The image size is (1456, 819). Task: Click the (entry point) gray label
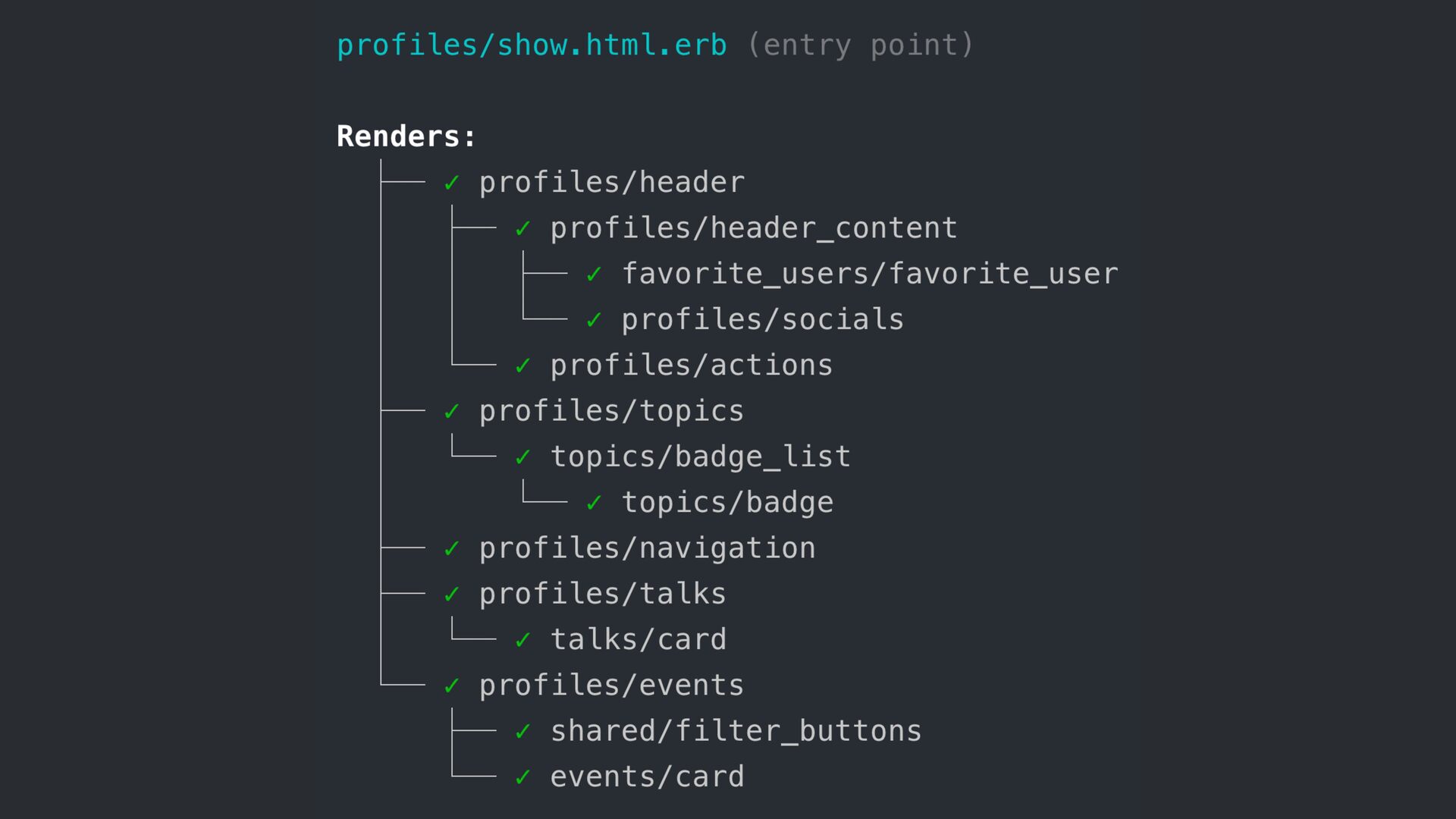pos(860,45)
